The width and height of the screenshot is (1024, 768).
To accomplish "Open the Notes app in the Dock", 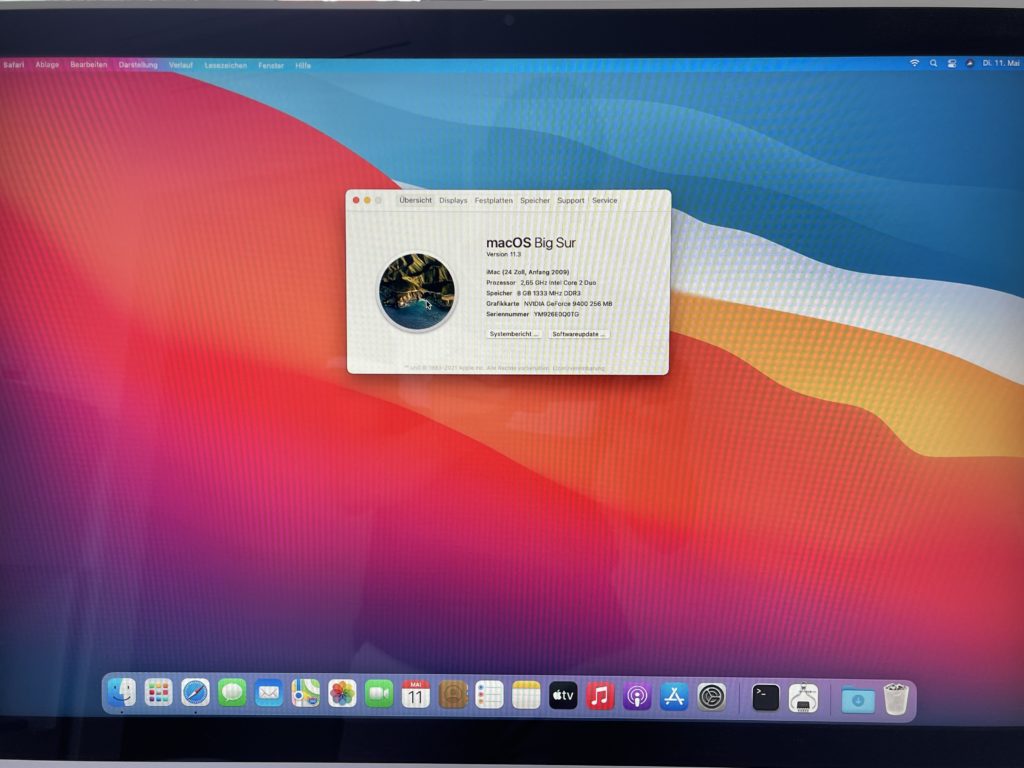I will (x=526, y=696).
